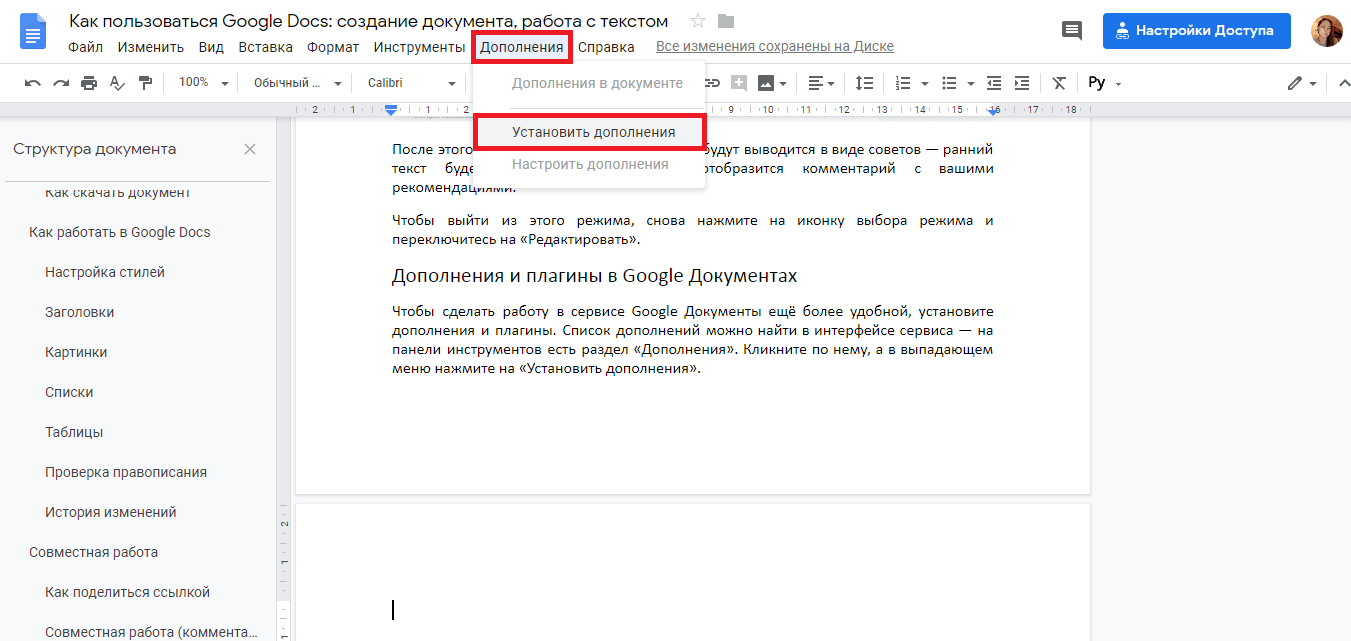Toggle the numbered list
This screenshot has width=1351, height=641.
(x=905, y=82)
